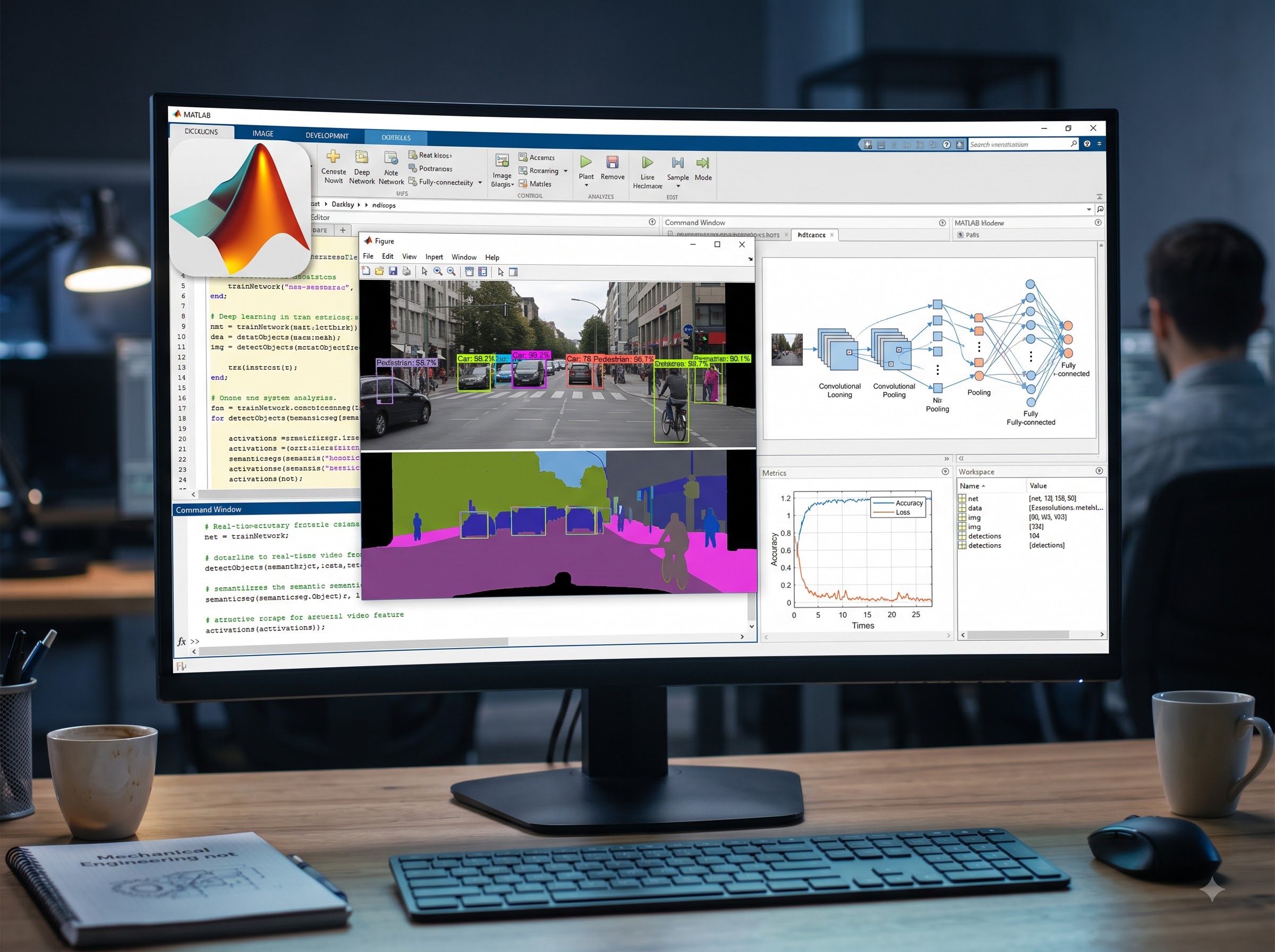Click the Workspace horizontal scrollbar
This screenshot has width=1275, height=952.
pos(1018,634)
